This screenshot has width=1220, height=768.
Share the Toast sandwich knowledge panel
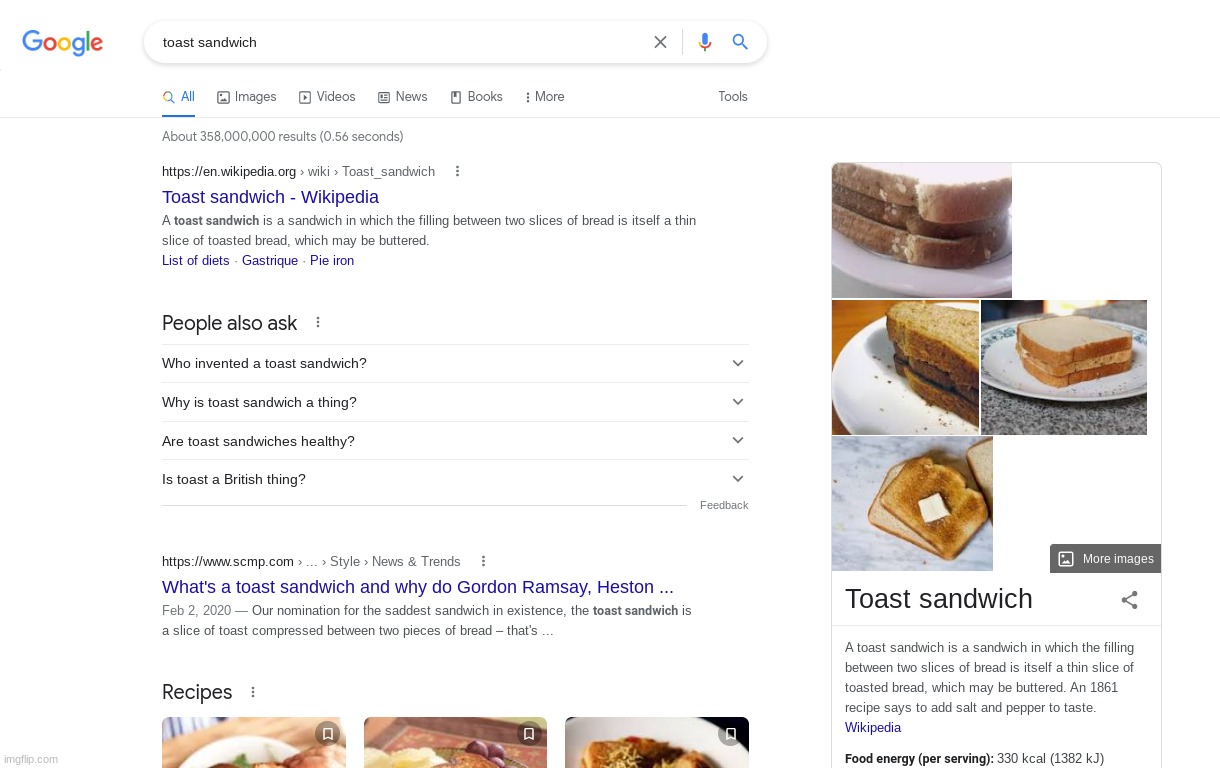[x=1129, y=600]
